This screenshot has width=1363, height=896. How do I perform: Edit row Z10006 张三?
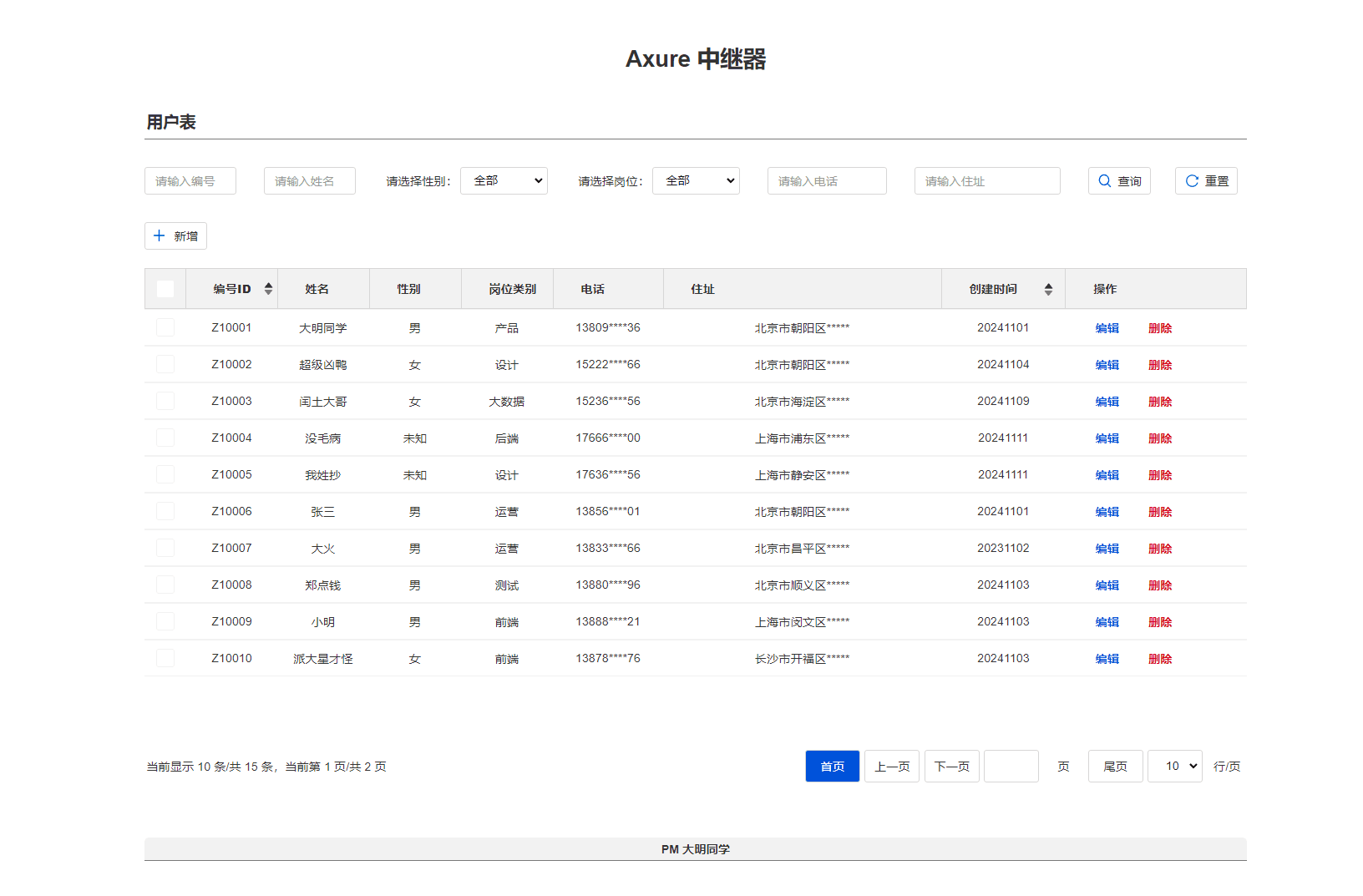point(1107,512)
